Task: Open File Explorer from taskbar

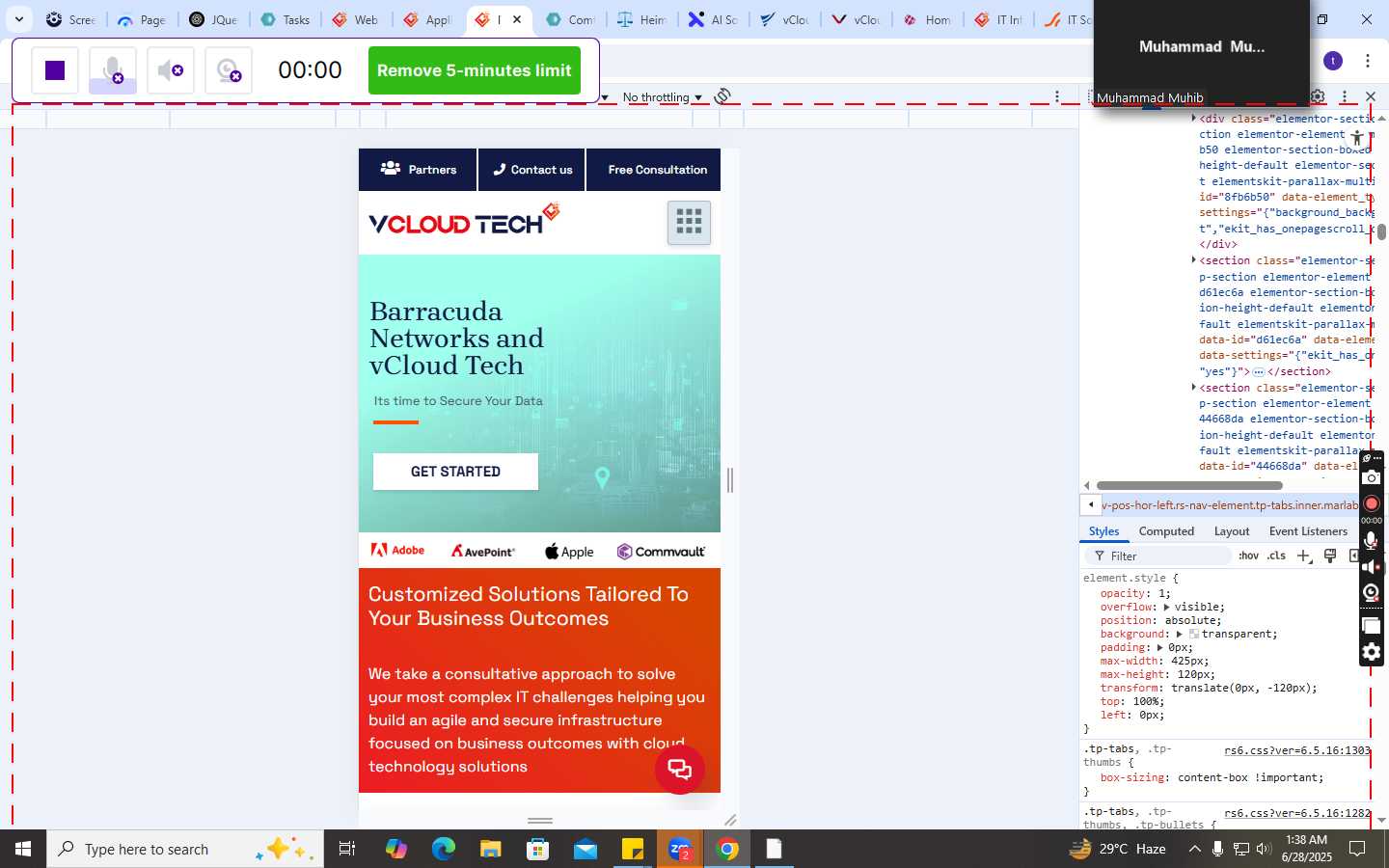Action: (490, 849)
